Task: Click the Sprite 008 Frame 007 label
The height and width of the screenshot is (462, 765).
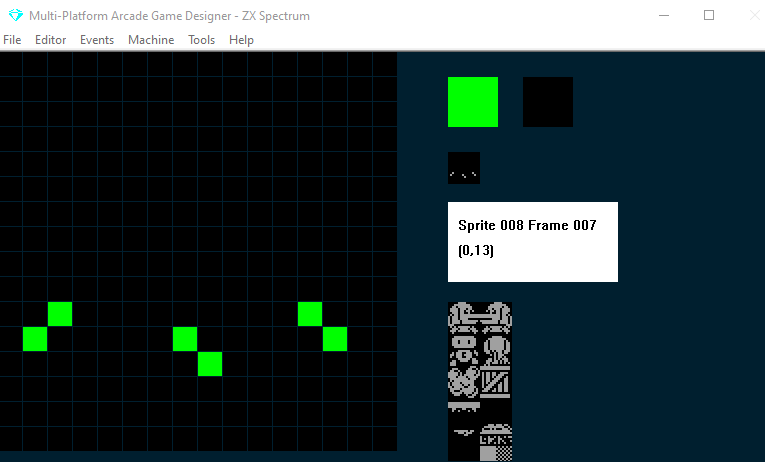Action: [x=527, y=225]
